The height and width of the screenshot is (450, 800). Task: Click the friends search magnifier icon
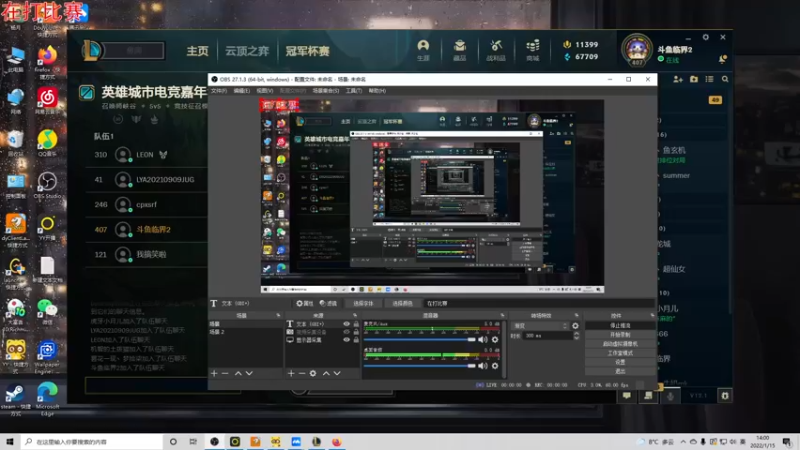click(x=725, y=79)
